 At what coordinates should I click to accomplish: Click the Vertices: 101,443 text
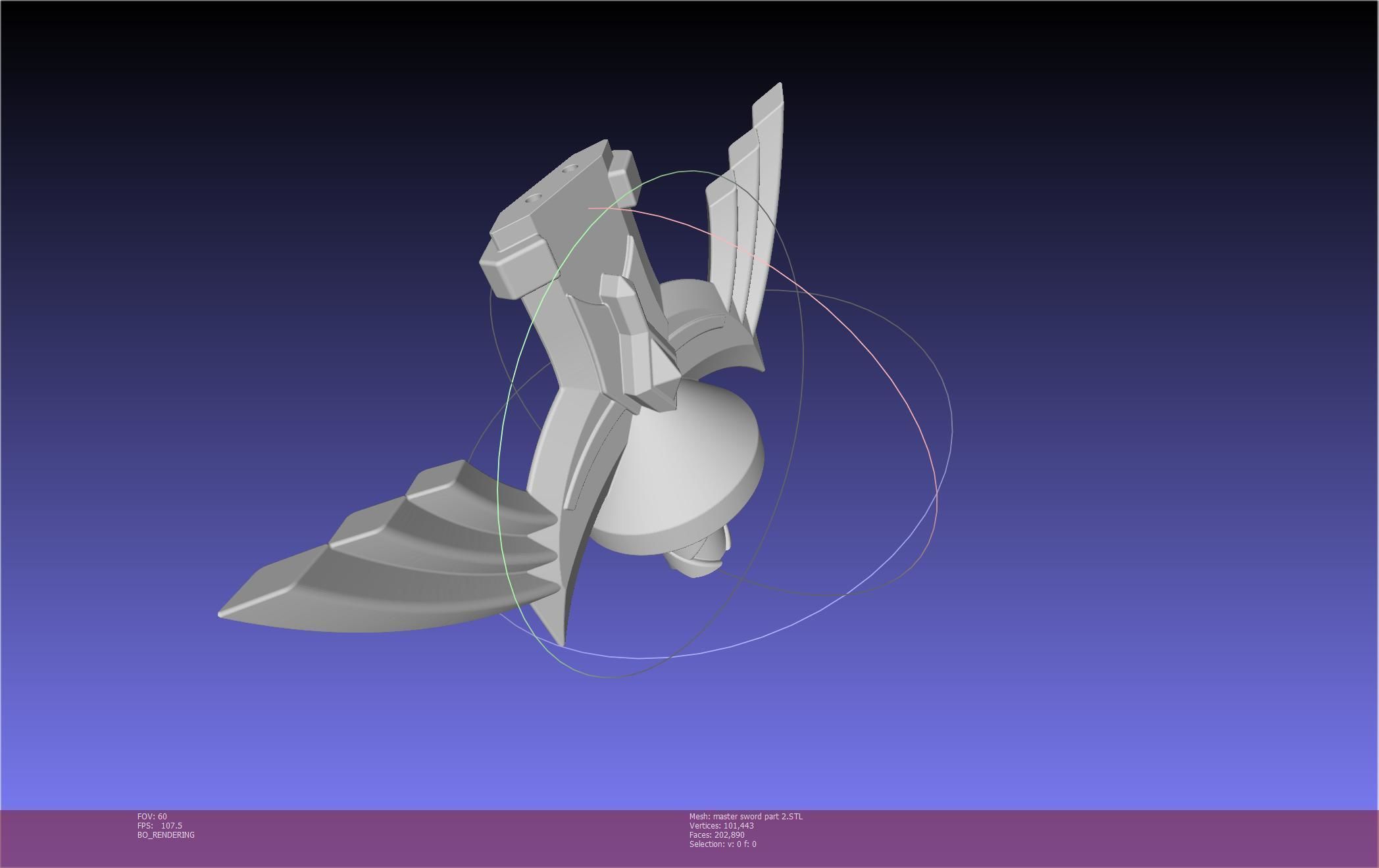click(722, 826)
